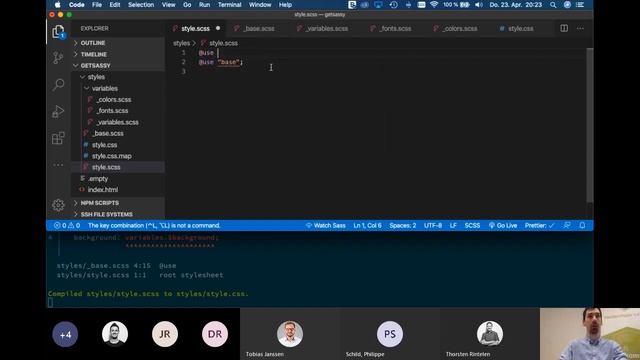Click Ln 1, Col 6 cursor position
This screenshot has height=360, width=640.
click(x=367, y=225)
